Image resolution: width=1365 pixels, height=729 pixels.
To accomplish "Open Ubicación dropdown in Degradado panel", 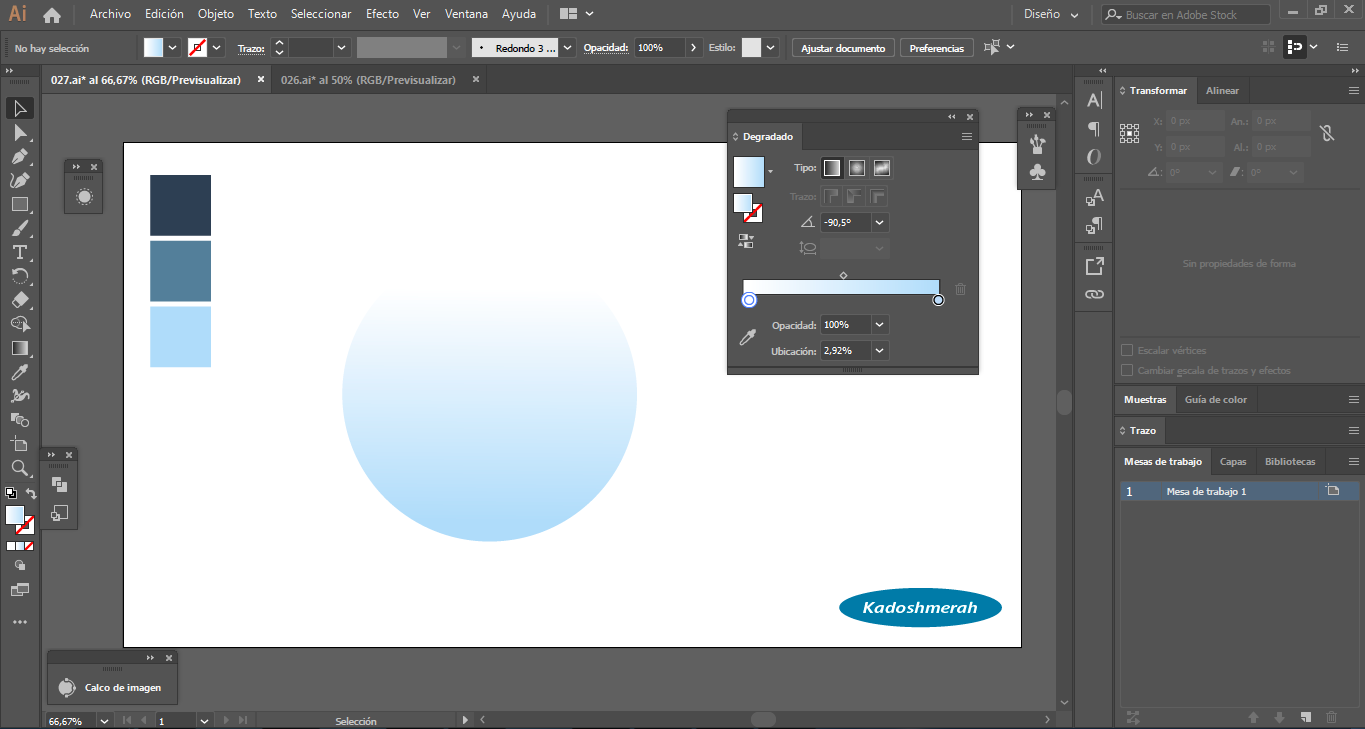I will (x=880, y=351).
